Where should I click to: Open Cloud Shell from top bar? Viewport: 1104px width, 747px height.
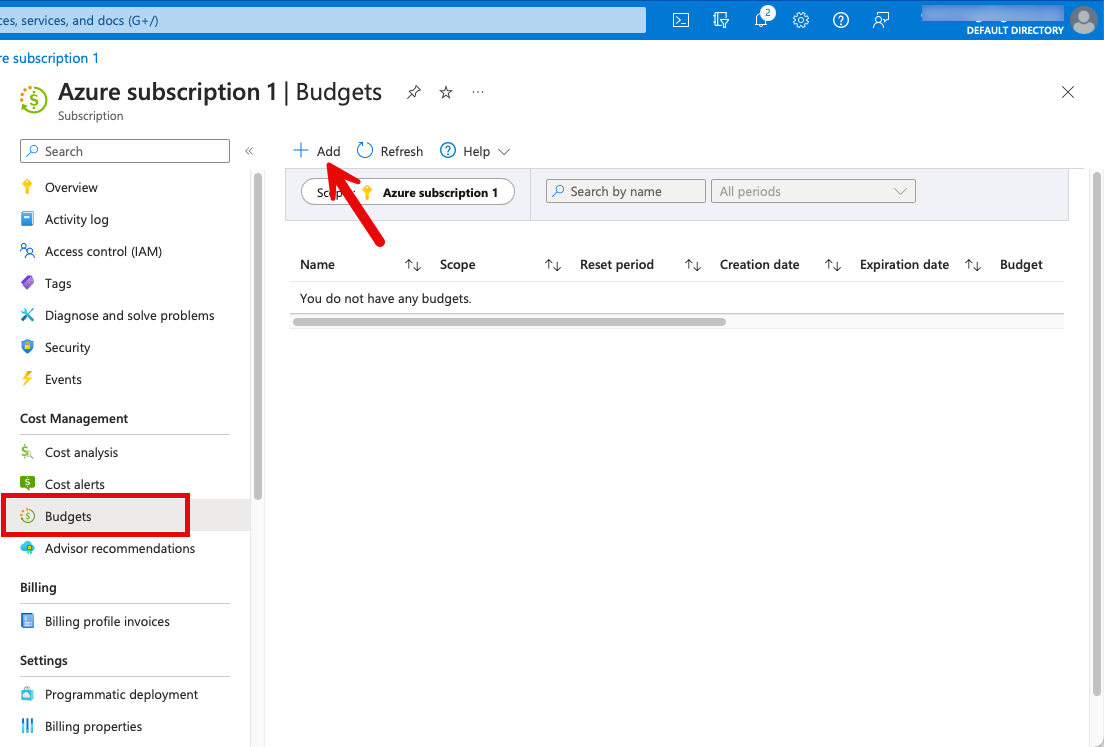click(x=681, y=20)
